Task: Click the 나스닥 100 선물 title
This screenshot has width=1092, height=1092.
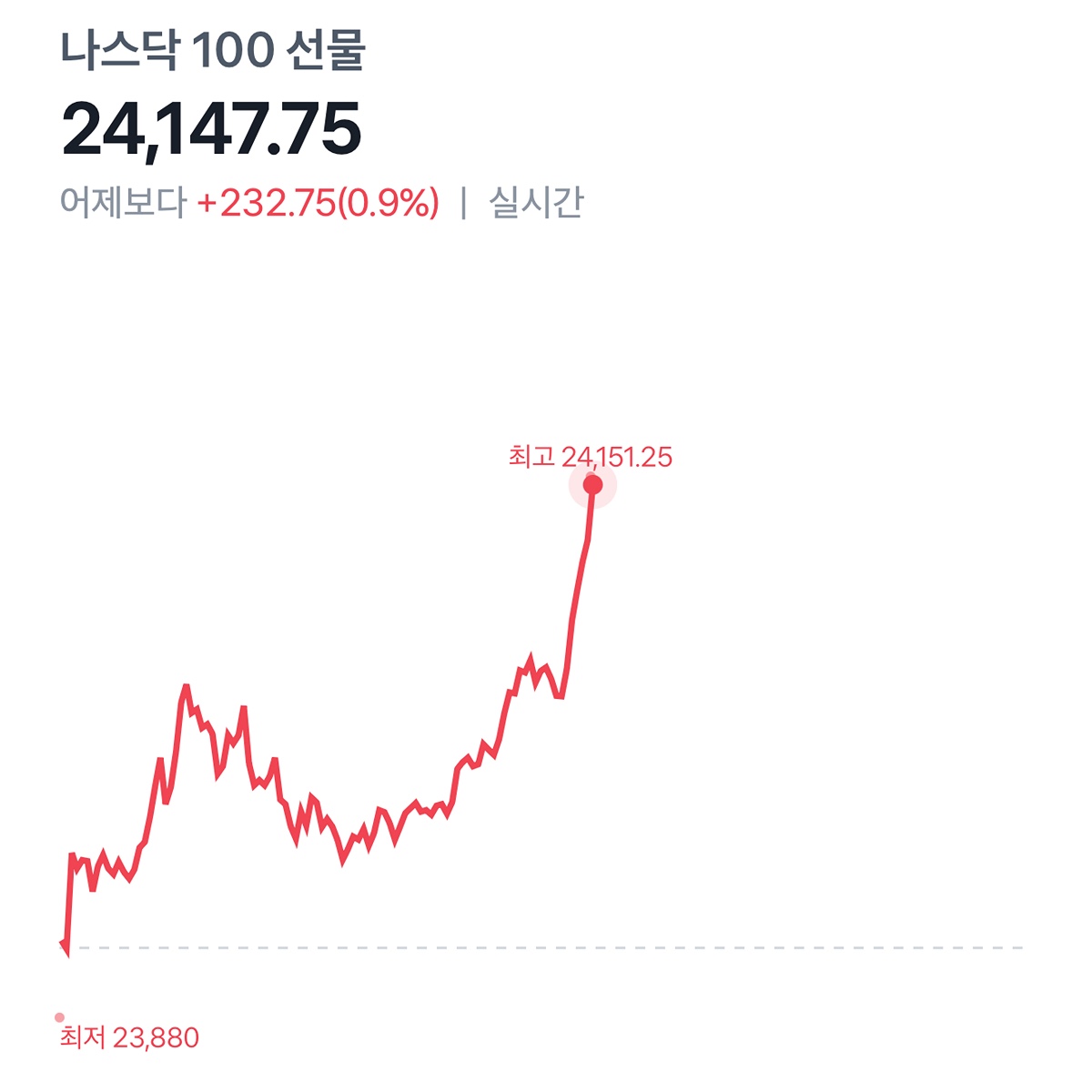Action: 213,51
